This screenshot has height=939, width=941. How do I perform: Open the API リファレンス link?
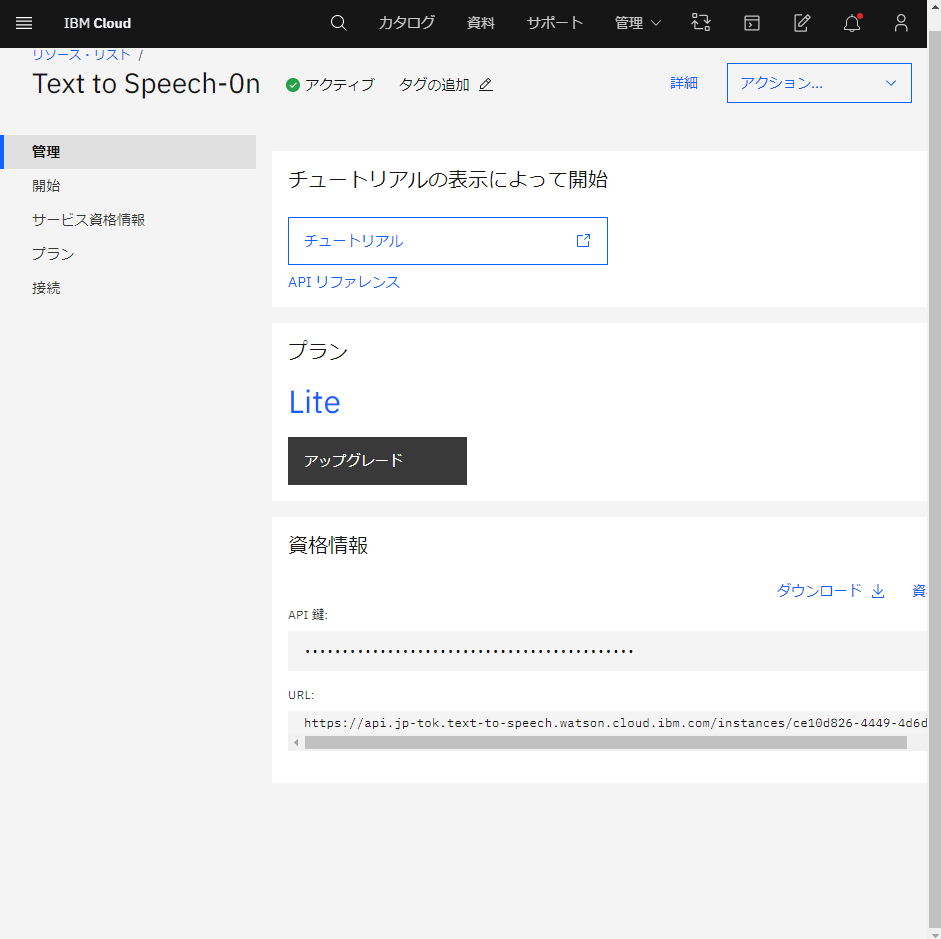point(344,282)
